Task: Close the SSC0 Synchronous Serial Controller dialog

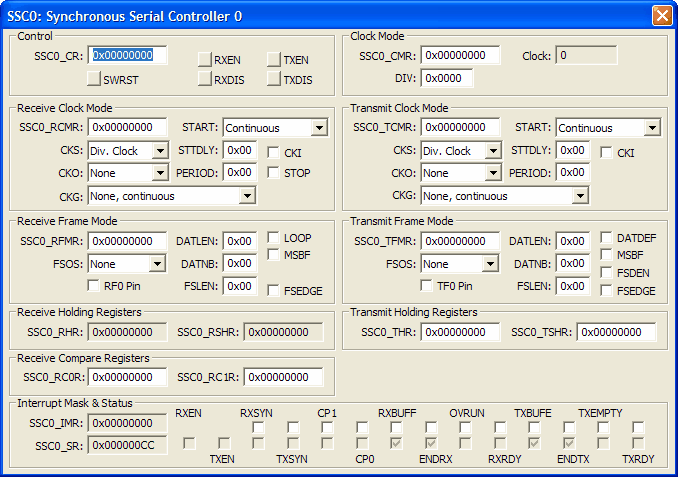Action: [661, 16]
